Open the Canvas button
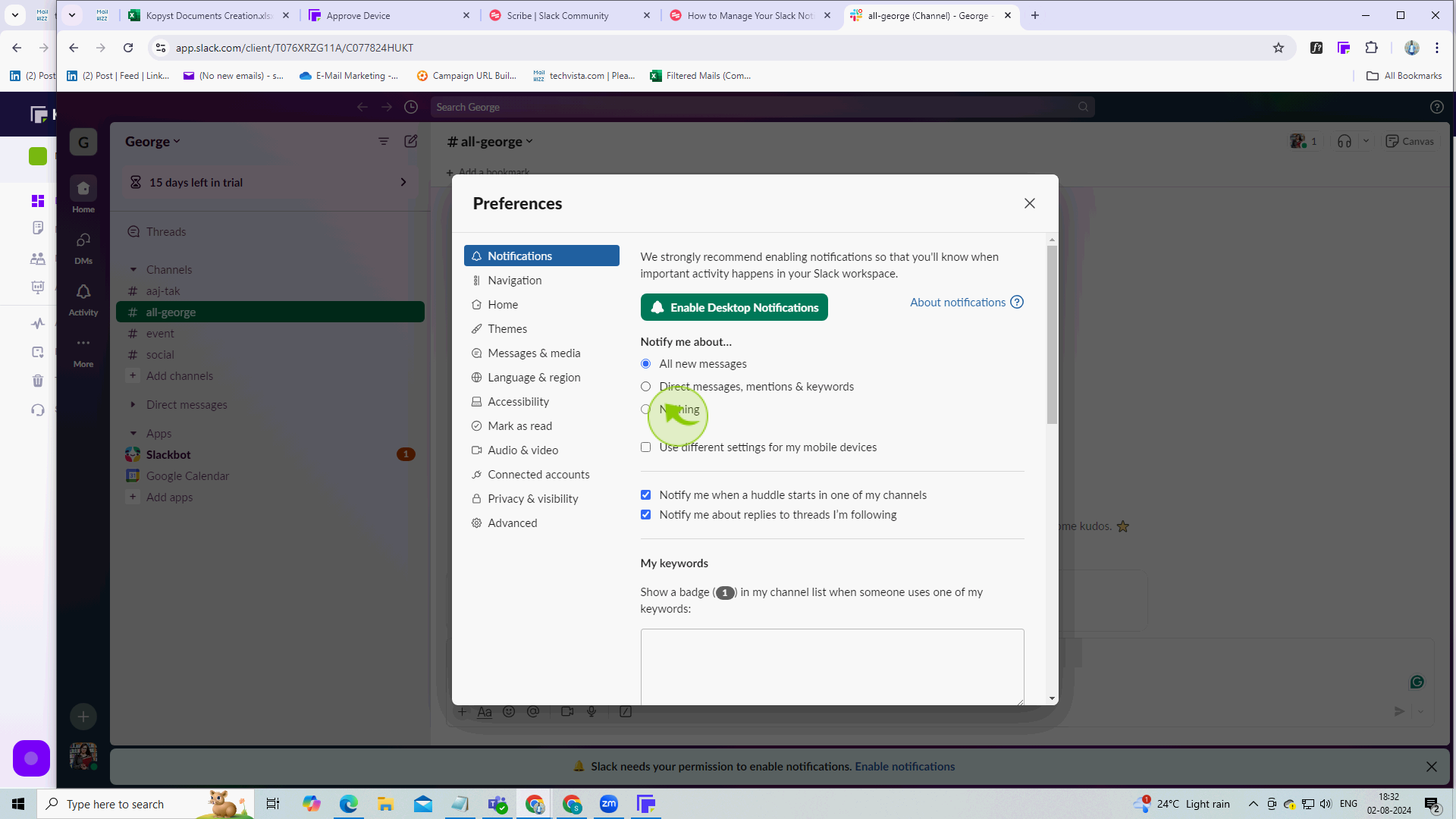The image size is (1456, 819). [1410, 142]
